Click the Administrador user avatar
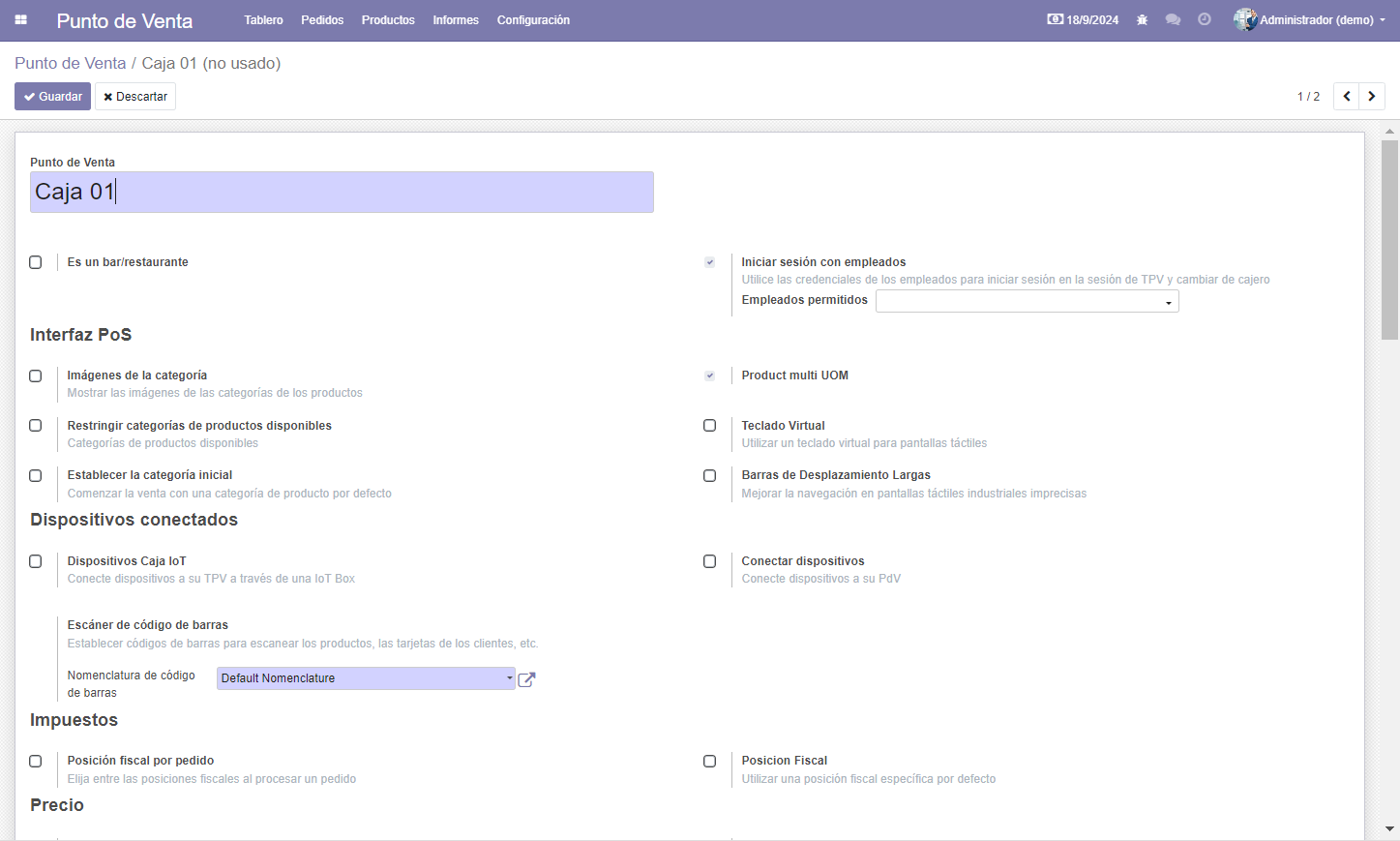 [1245, 19]
